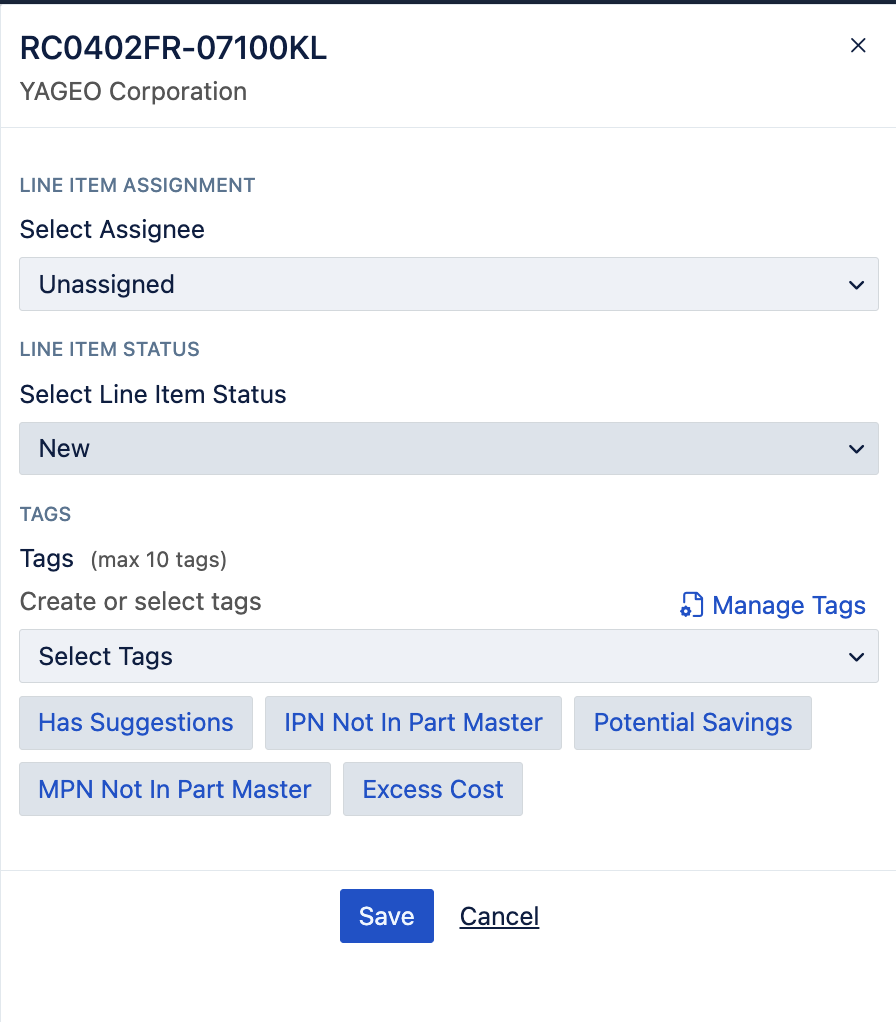Click the Manage Tags file-gear icon

click(691, 605)
